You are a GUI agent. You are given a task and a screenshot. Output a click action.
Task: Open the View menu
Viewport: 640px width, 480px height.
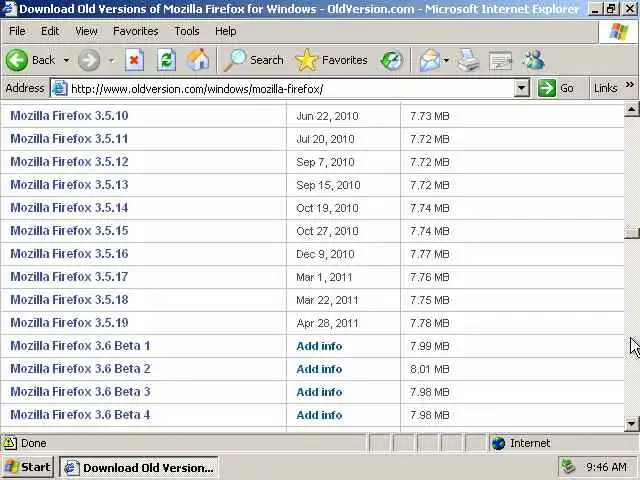[x=86, y=31]
